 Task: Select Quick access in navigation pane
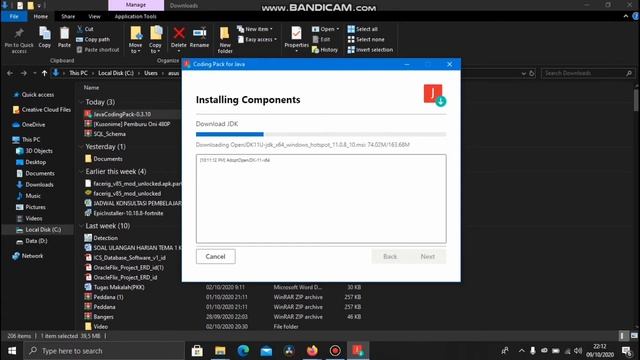click(x=38, y=95)
